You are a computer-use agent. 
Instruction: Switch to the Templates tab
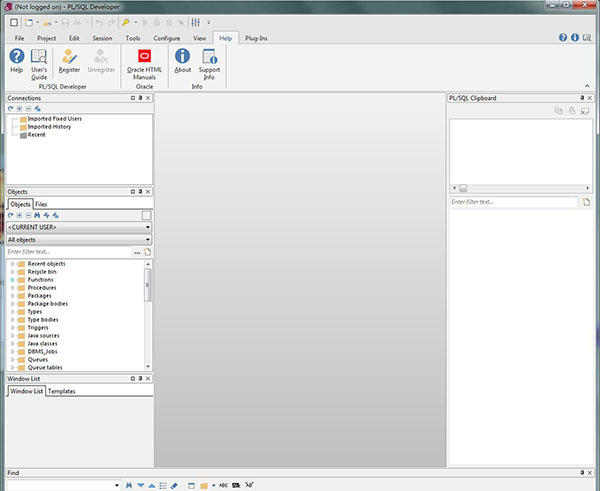pyautogui.click(x=62, y=391)
